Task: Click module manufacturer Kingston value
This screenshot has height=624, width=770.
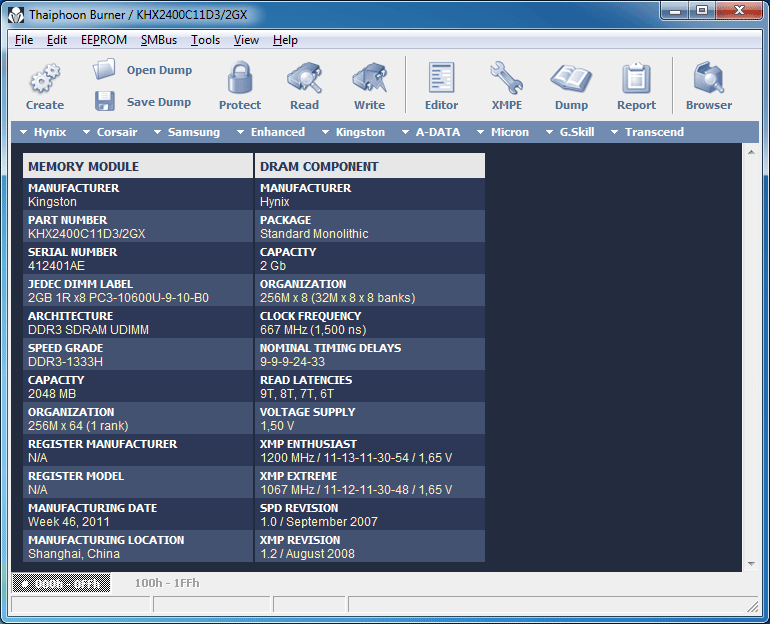Action: [52, 202]
